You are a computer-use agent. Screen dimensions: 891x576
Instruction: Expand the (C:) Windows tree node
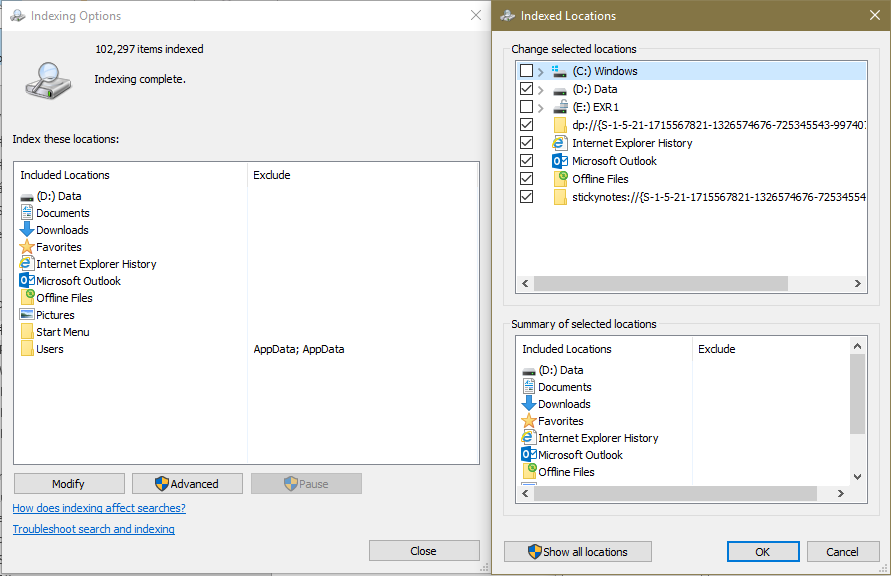pos(541,70)
